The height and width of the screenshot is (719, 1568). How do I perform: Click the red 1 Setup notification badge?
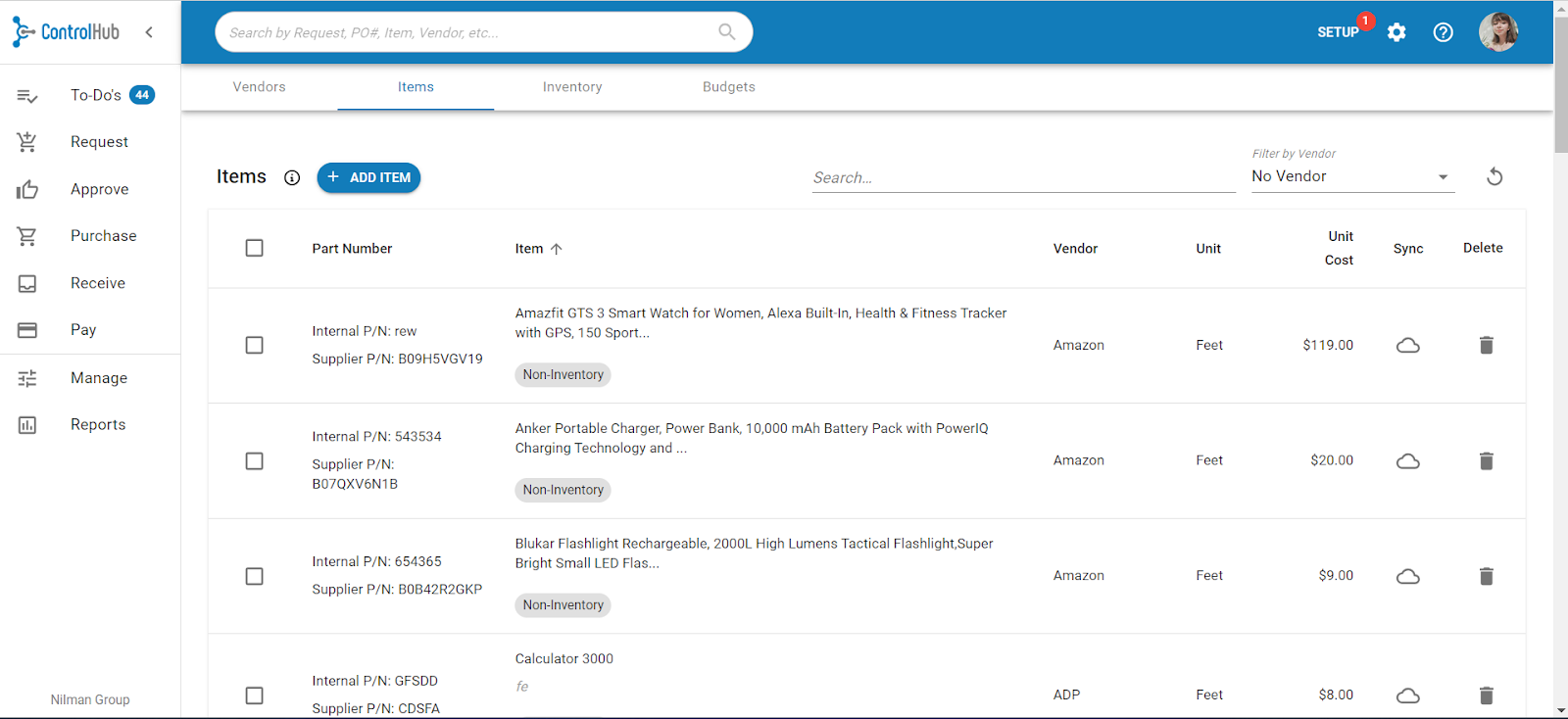pos(1365,21)
